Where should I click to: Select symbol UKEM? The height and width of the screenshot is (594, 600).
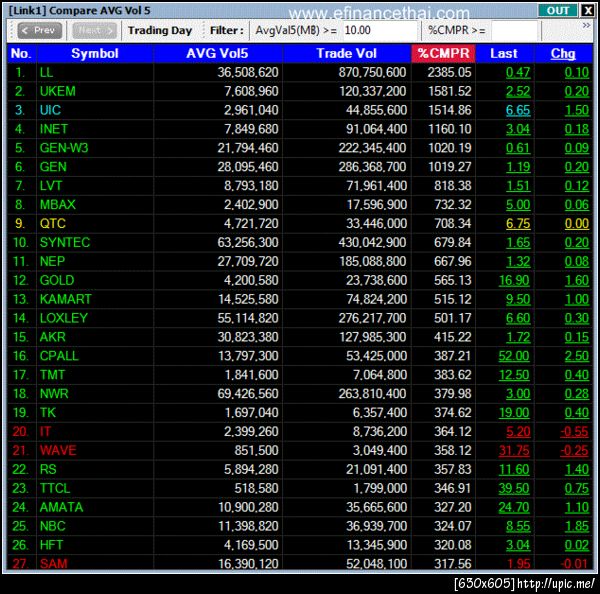click(x=57, y=91)
